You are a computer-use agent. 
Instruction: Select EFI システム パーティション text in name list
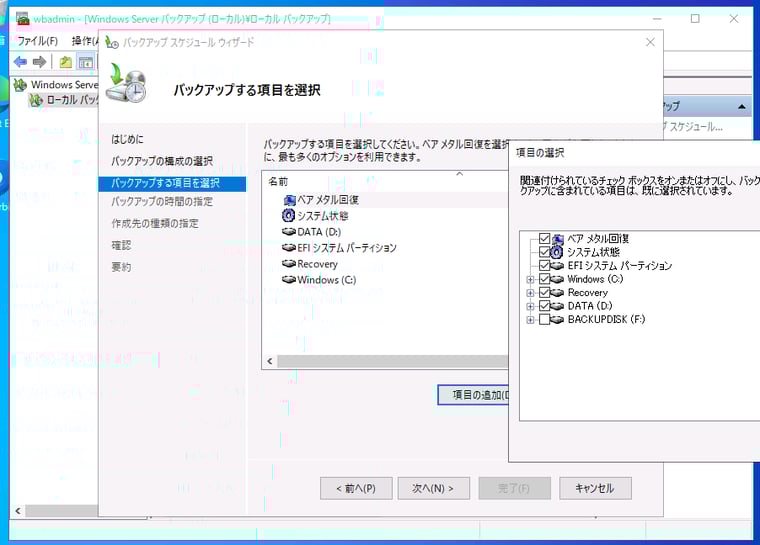coord(347,248)
